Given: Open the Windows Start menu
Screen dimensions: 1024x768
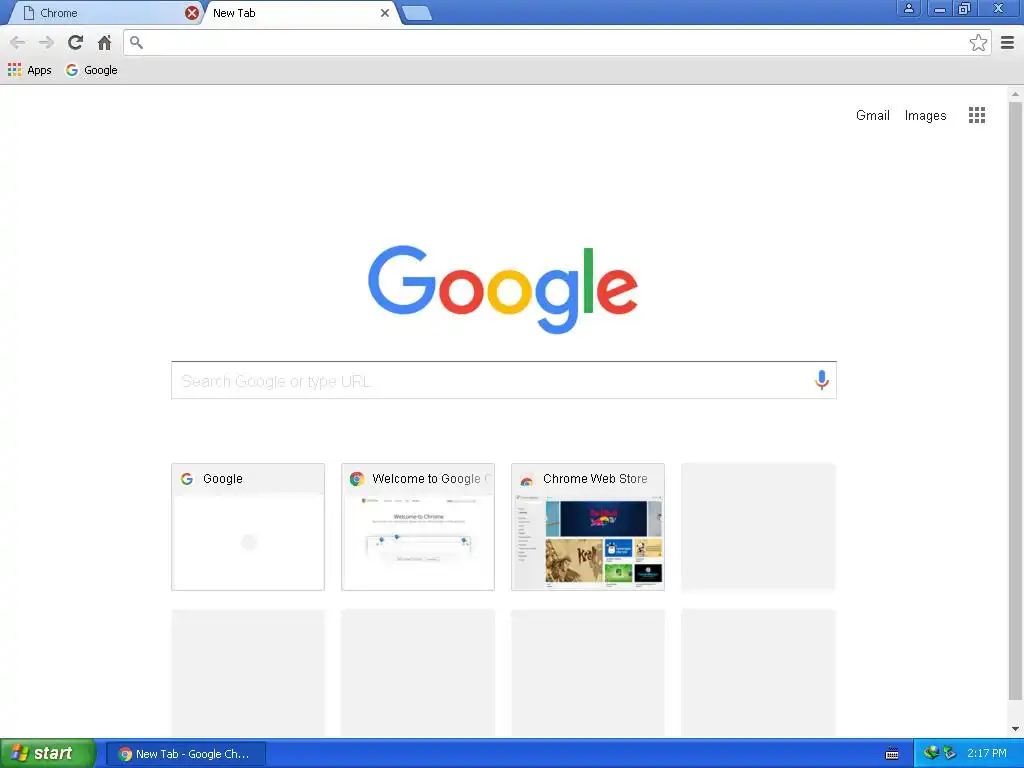Looking at the screenshot, I should tap(48, 753).
